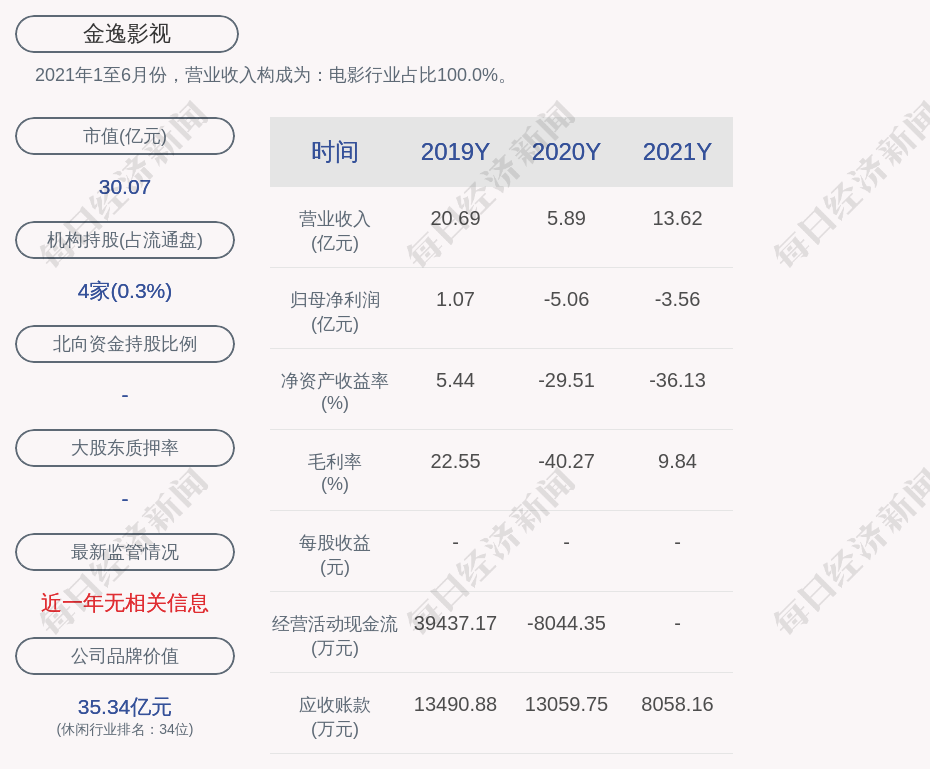
Task: Click cash flow value 39437.17
Action: [455, 623]
